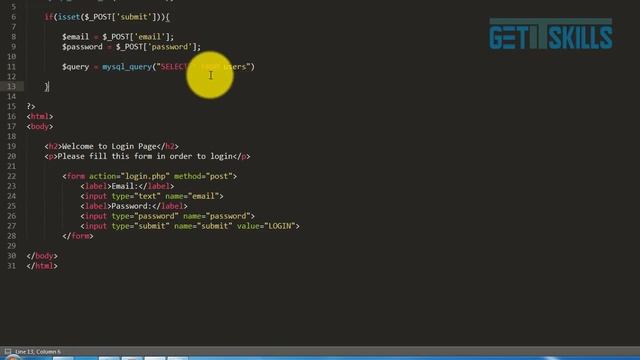Click the "Email:" label text on line 23

point(125,187)
